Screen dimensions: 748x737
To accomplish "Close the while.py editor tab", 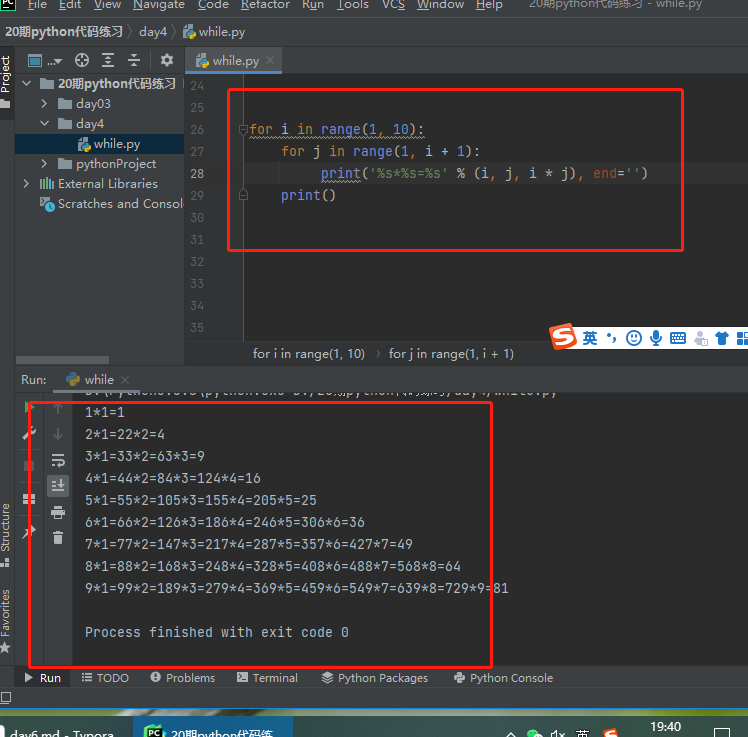I will [x=270, y=60].
